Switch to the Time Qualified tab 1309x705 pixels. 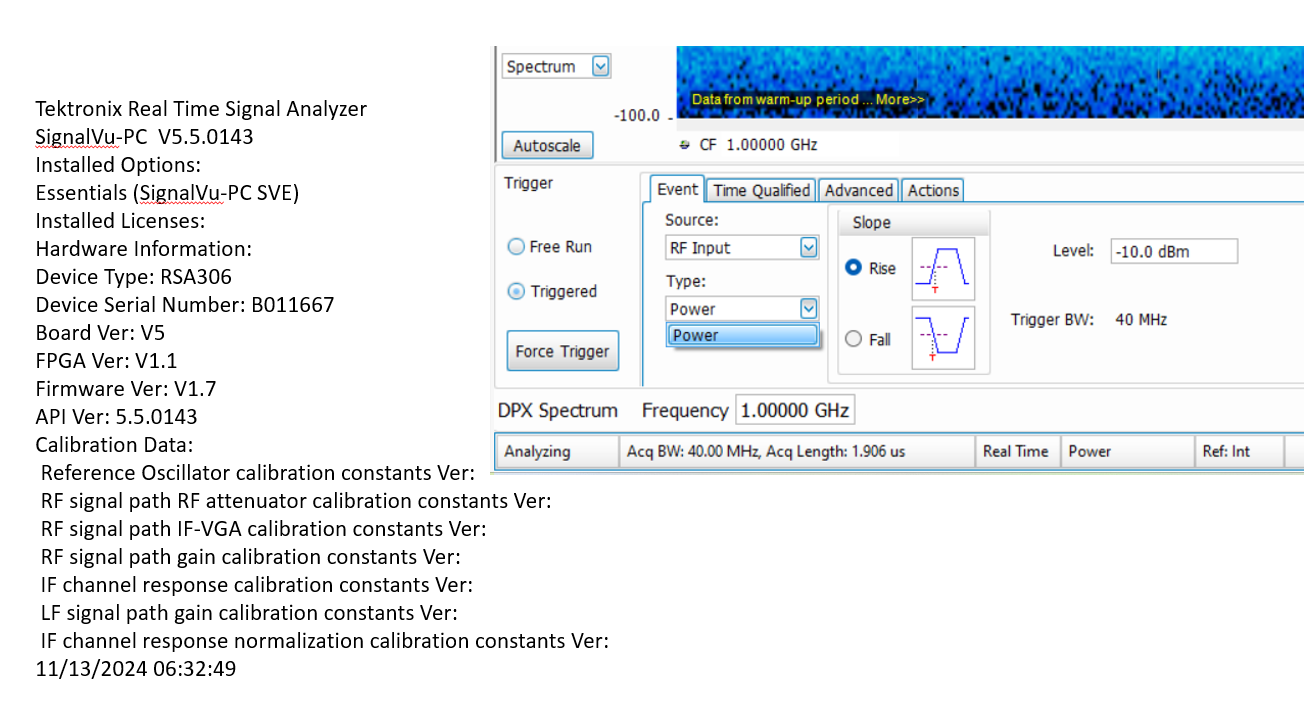point(761,190)
